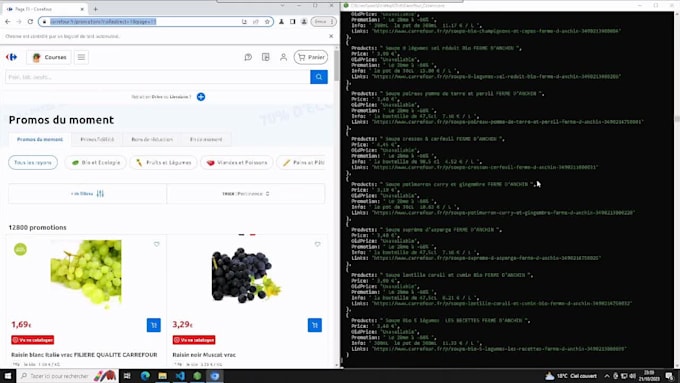Open the Trier sort dropdown
Viewport: 680px width, 383px height.
[x=246, y=194]
